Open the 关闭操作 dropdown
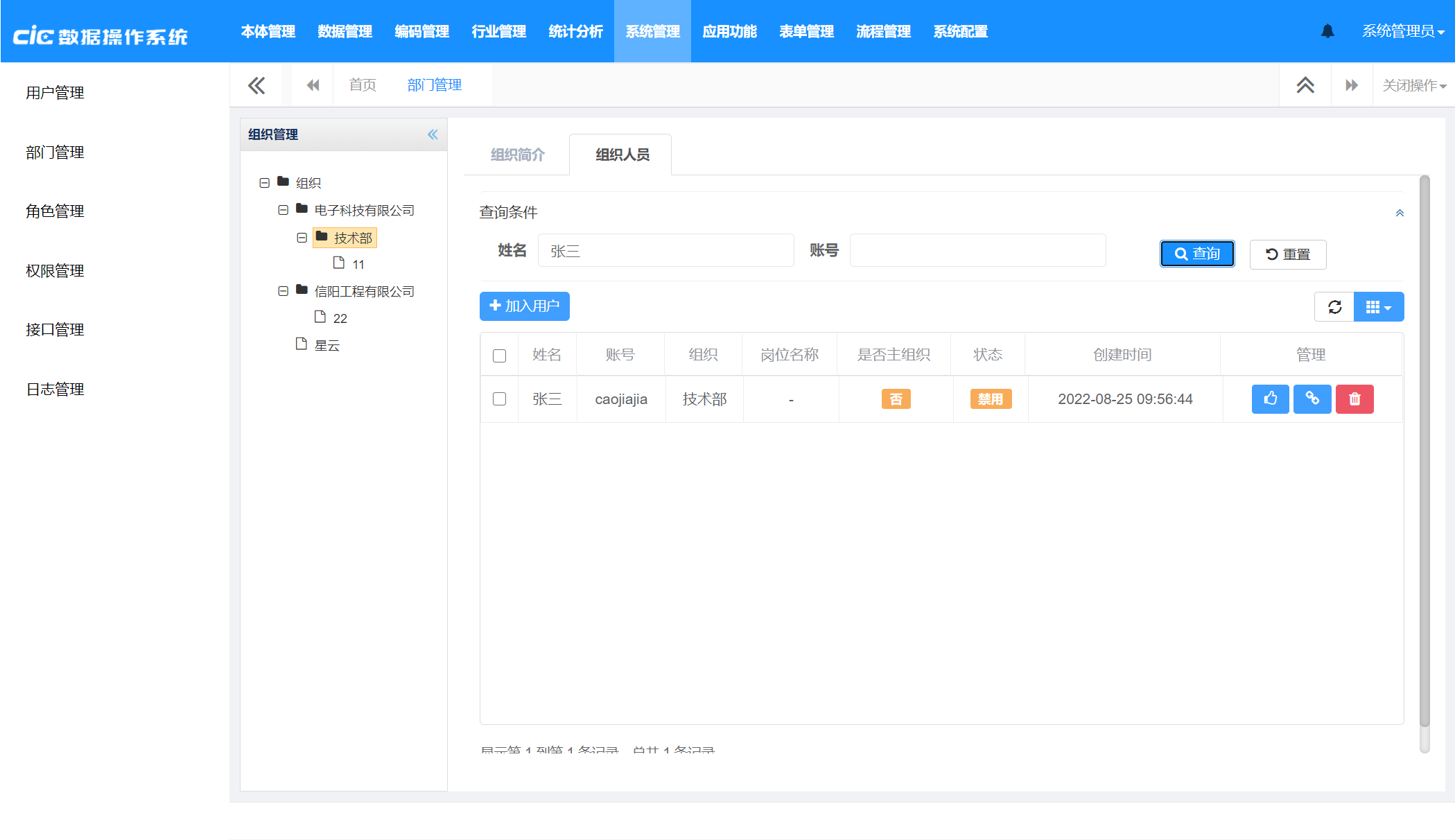Image resolution: width=1455 pixels, height=840 pixels. pyautogui.click(x=1413, y=85)
